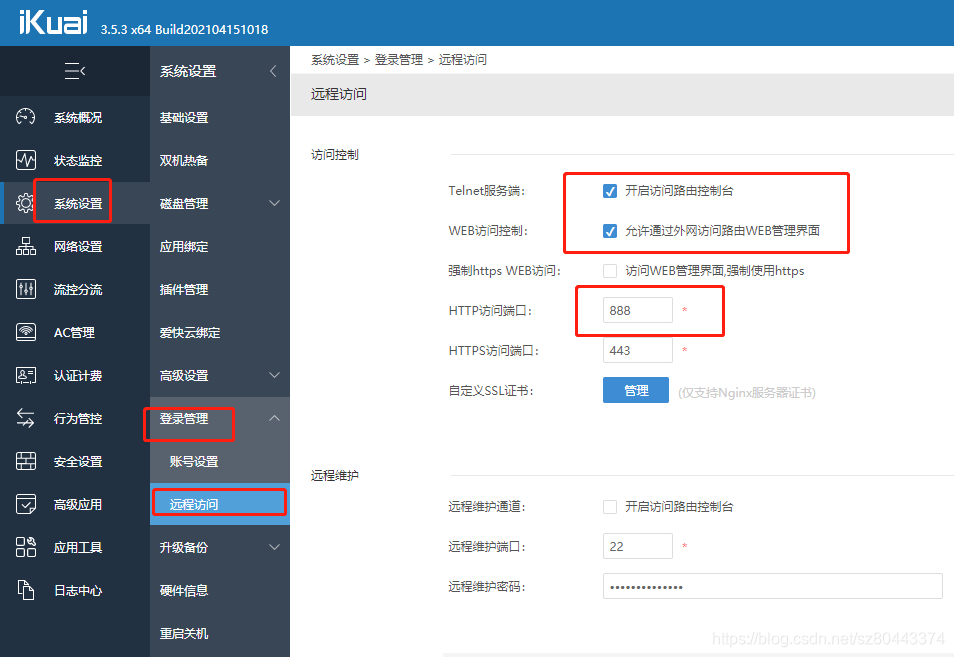Click the 流控分流 sliders icon
Viewport: 954px width, 657px height.
tap(26, 289)
